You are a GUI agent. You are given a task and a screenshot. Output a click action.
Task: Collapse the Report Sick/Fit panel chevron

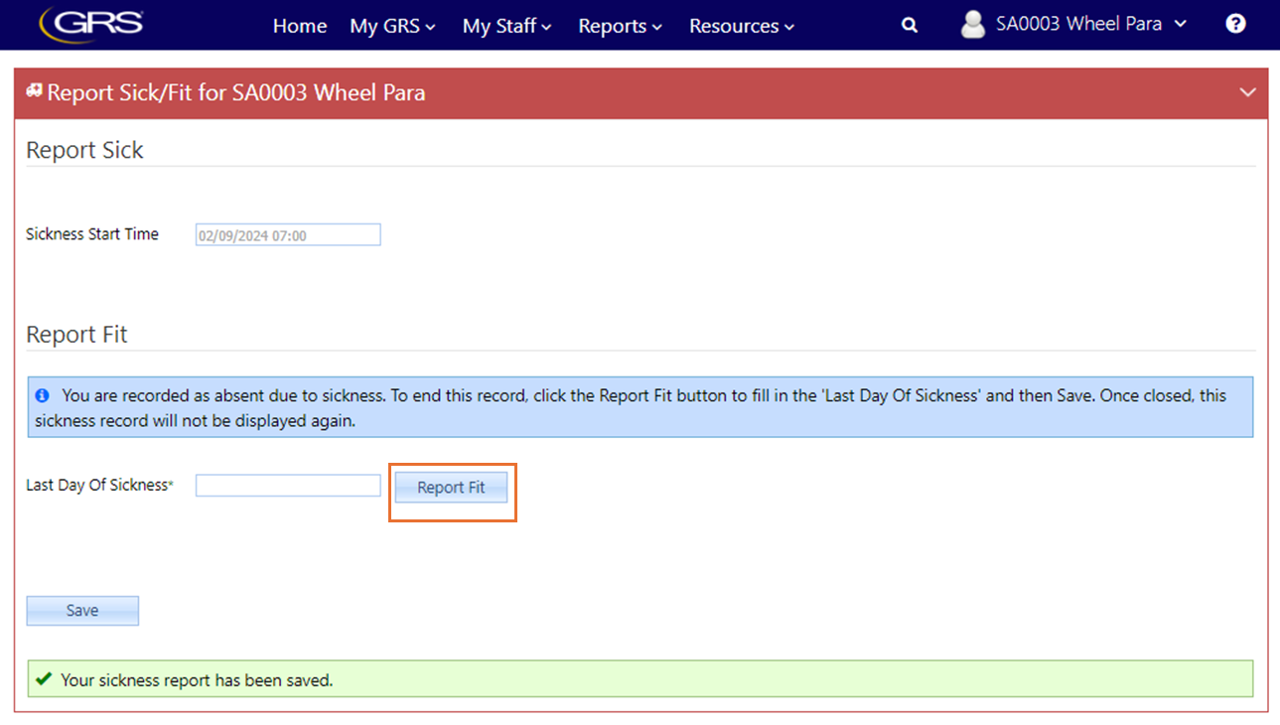pyautogui.click(x=1247, y=92)
